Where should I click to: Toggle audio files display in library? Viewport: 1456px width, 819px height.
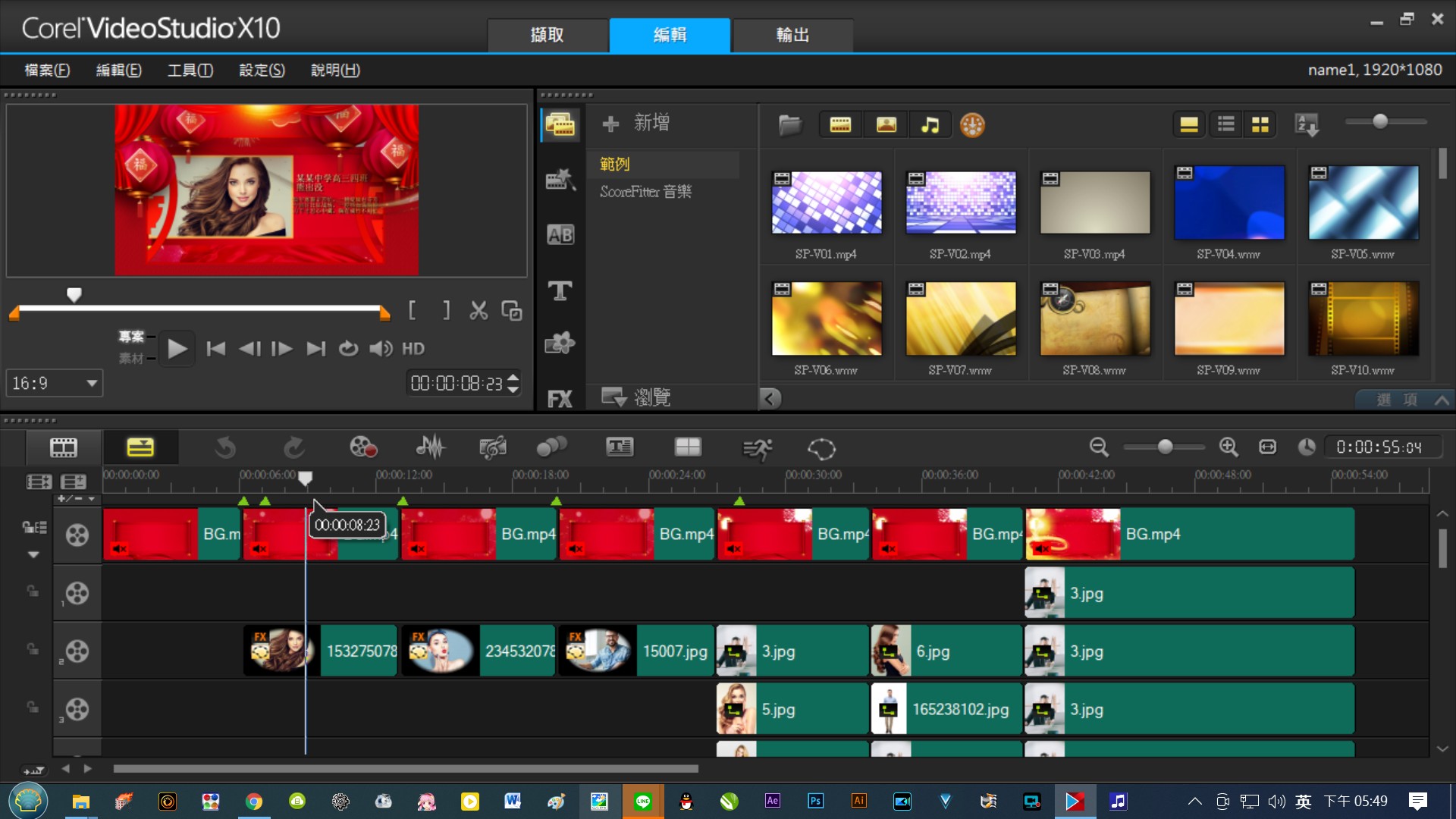pos(930,124)
